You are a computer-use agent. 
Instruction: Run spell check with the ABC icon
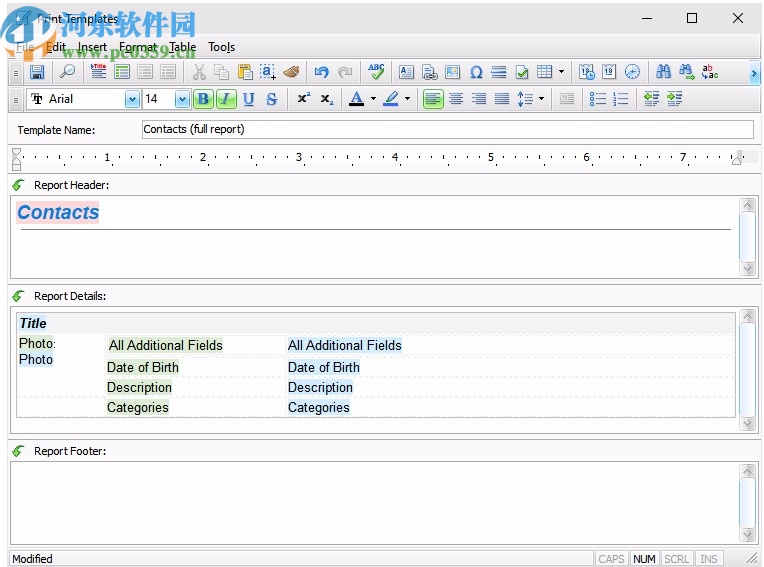[x=376, y=73]
